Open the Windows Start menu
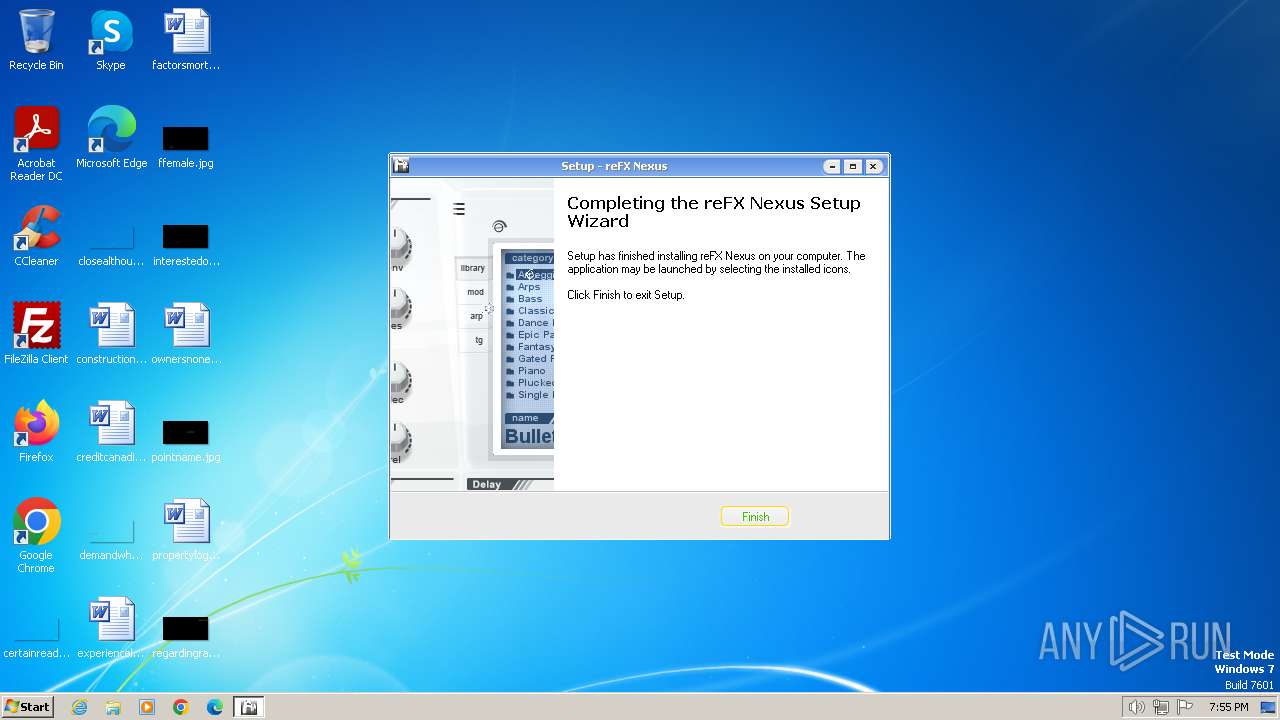Image resolution: width=1280 pixels, height=720 pixels. (x=27, y=707)
